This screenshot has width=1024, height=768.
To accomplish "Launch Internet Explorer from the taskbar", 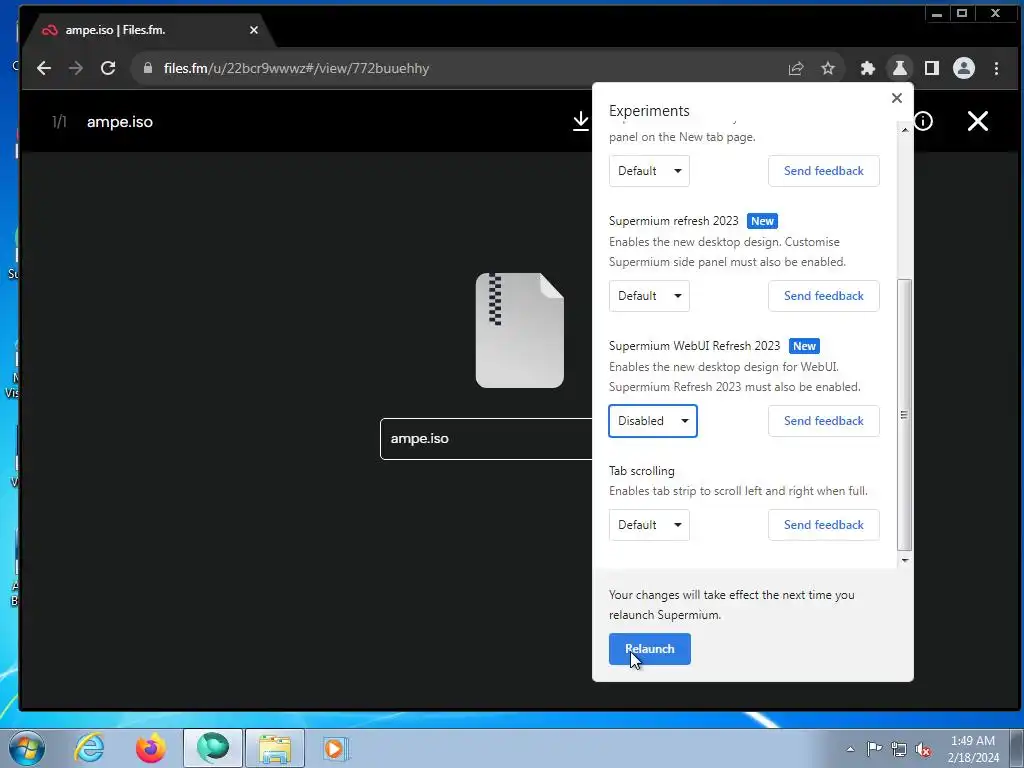I will (89, 748).
